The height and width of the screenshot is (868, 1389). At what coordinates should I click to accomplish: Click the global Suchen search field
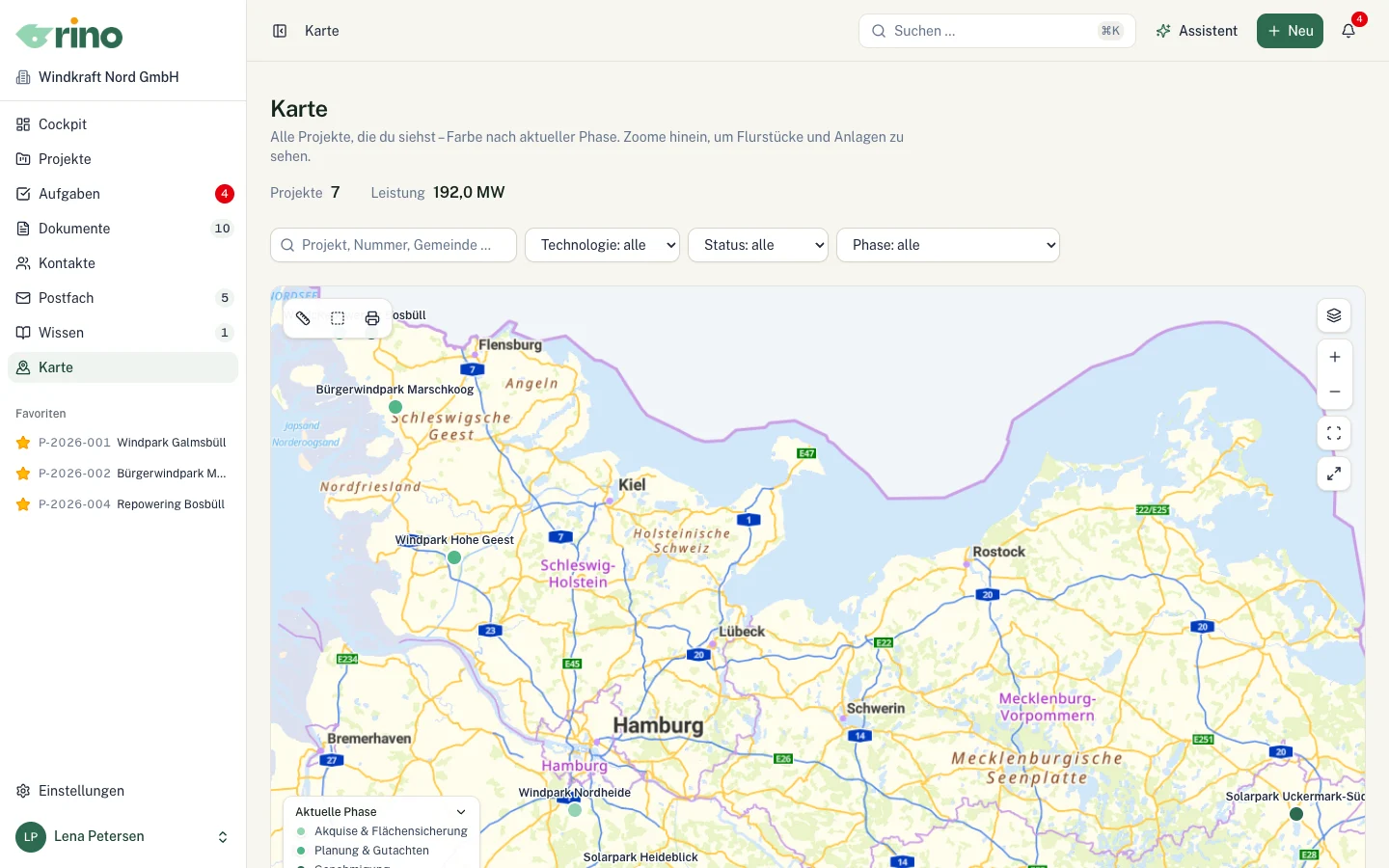997,31
